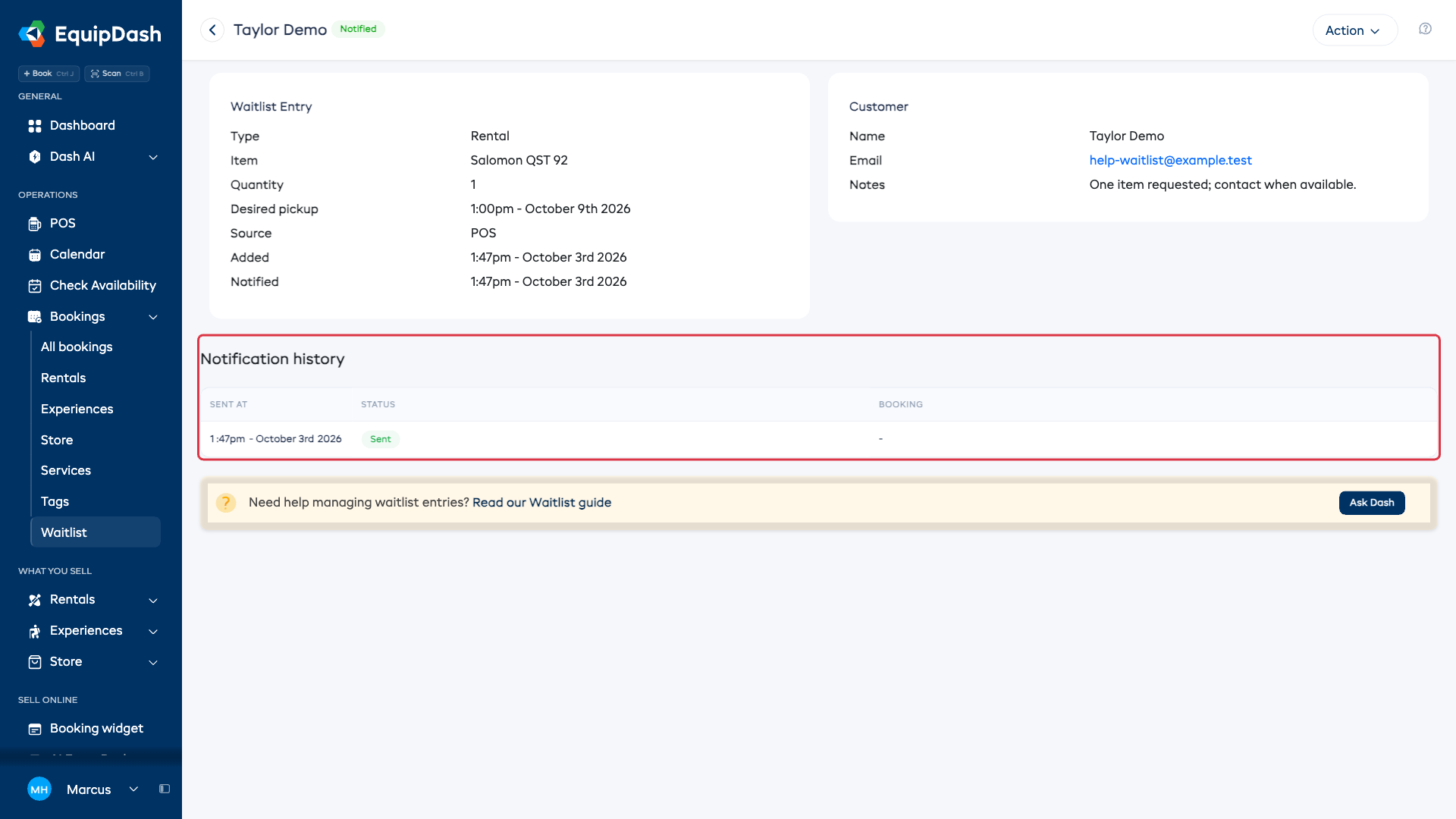Click the Dashboard grid icon
The image size is (1456, 819).
click(x=35, y=126)
